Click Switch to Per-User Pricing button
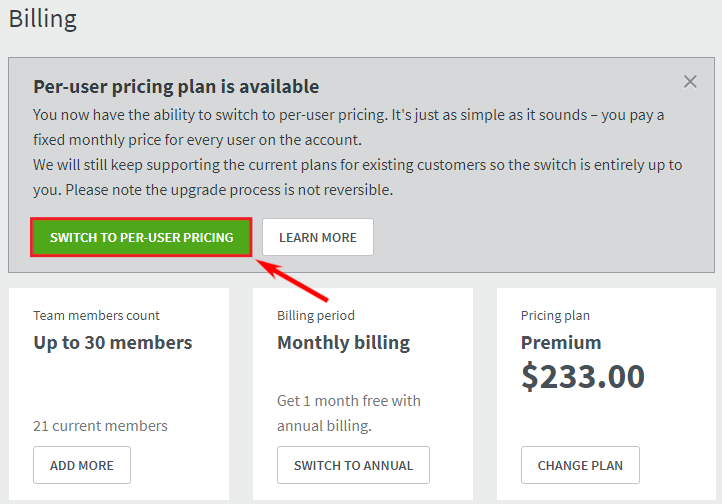This screenshot has height=504, width=722. coord(141,237)
